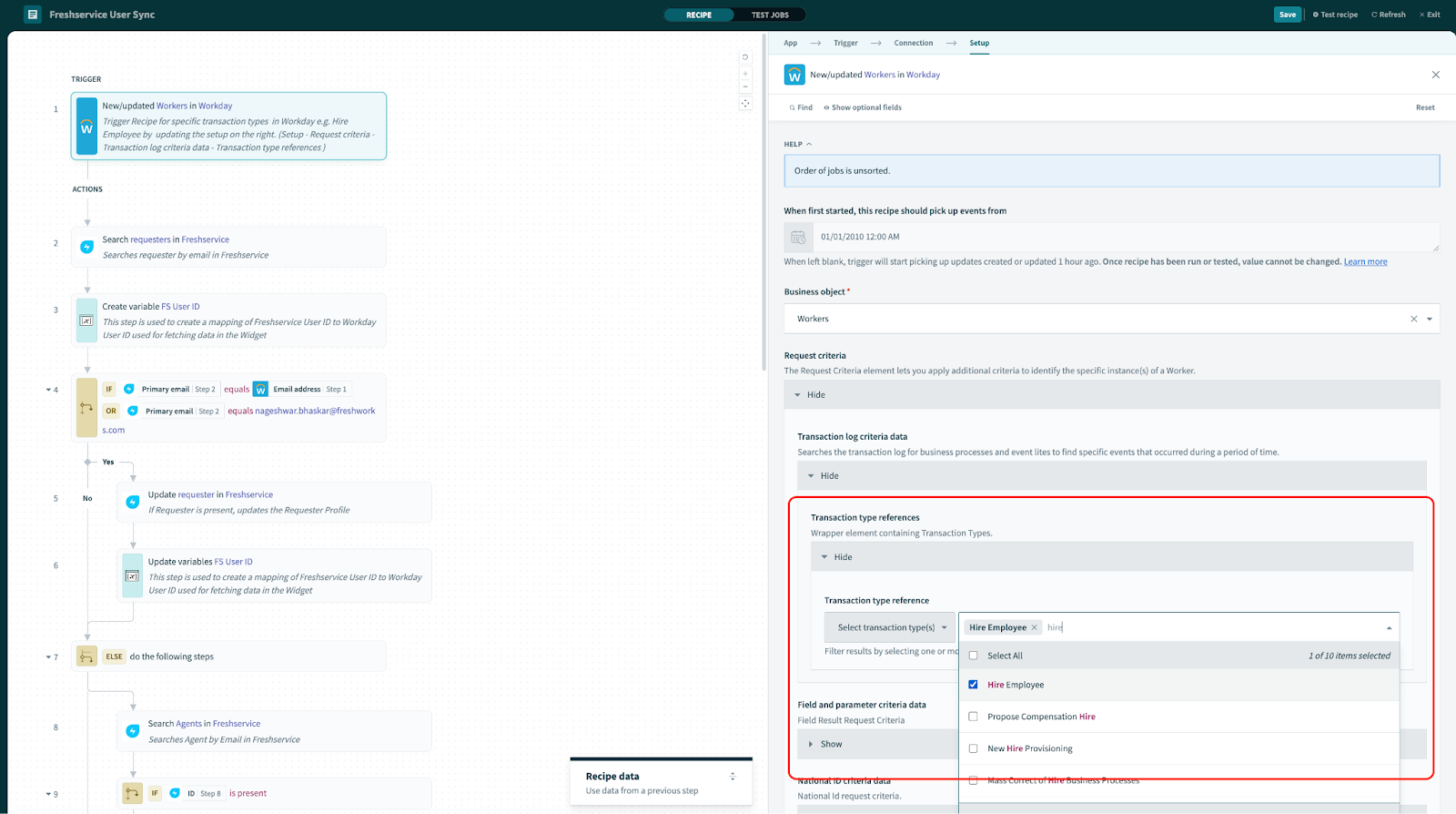Click the IF condition branch icon in step 4
Viewport: 1456px width, 814px height.
(86, 408)
